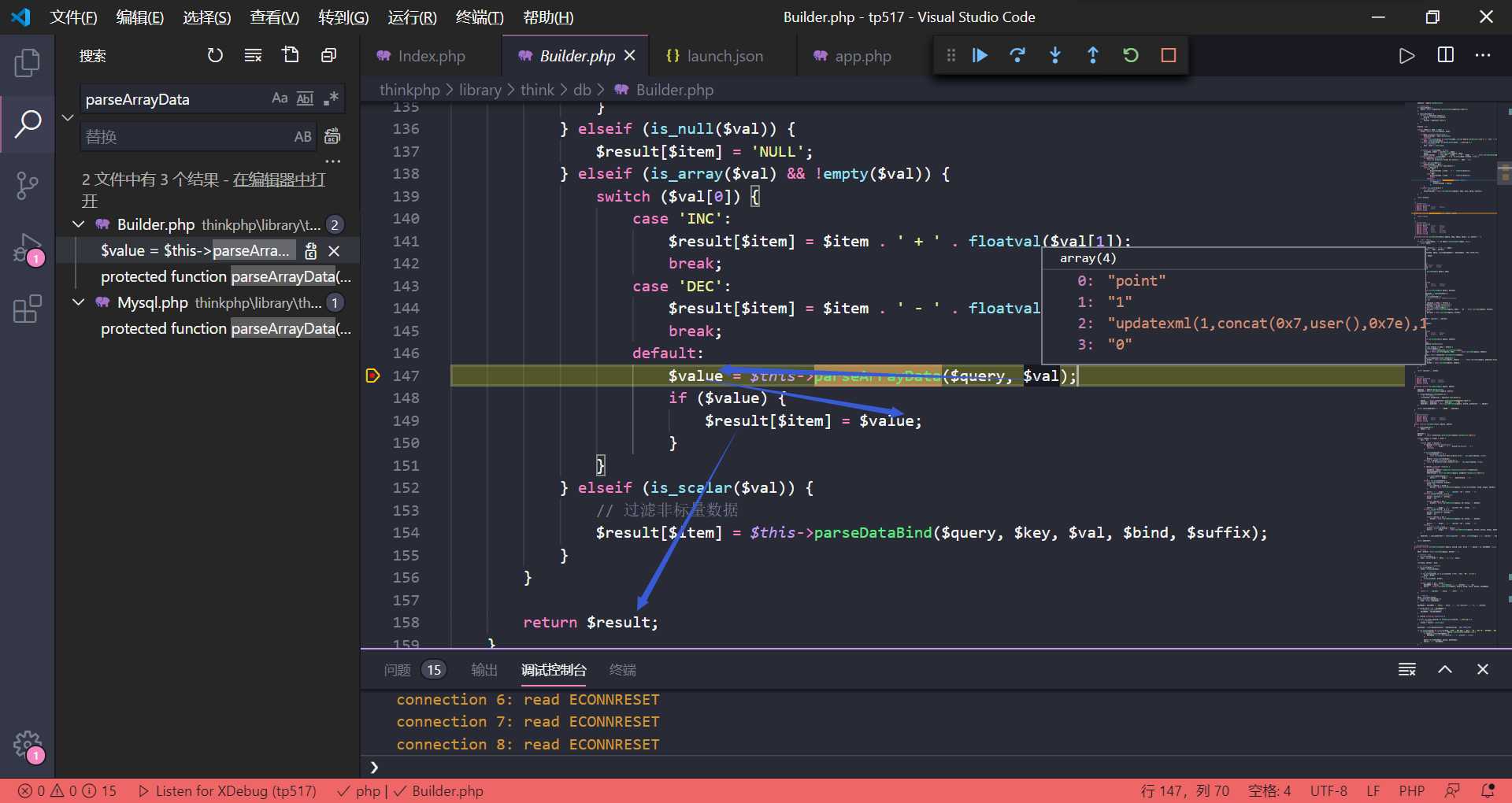Collapse Mysql.php search results group
Viewport: 1512px width, 803px height.
tap(79, 302)
